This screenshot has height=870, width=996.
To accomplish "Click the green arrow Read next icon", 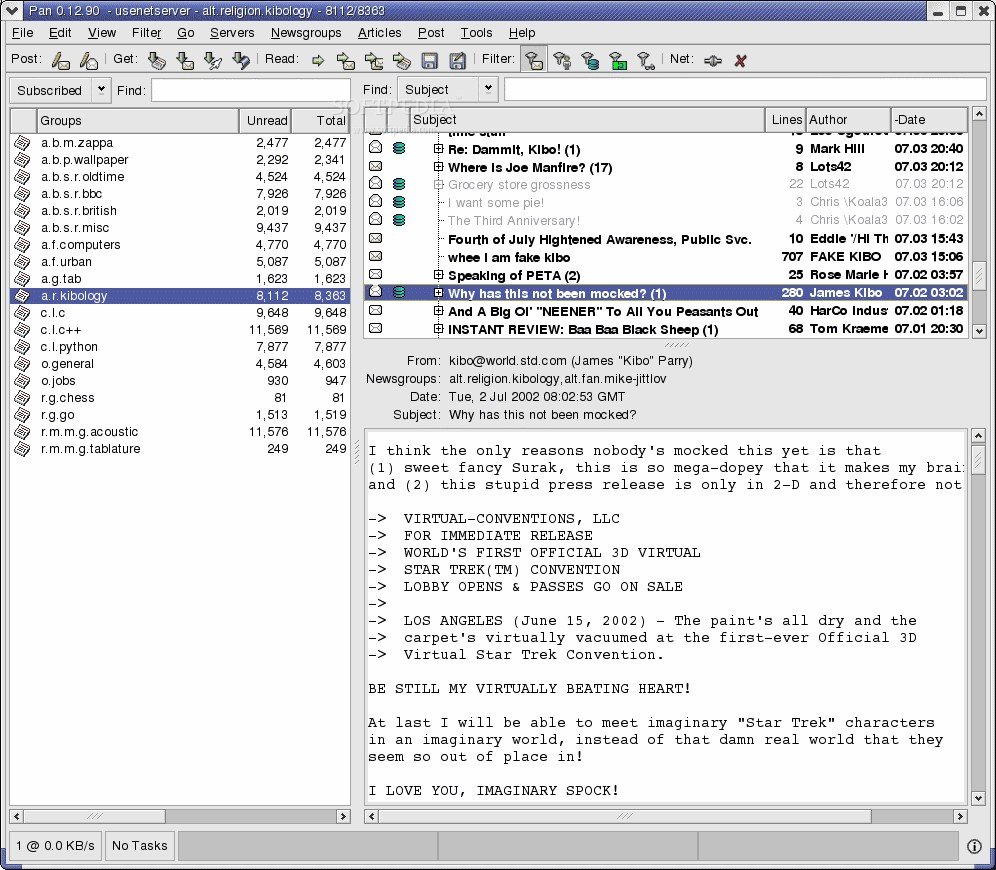I will point(318,60).
